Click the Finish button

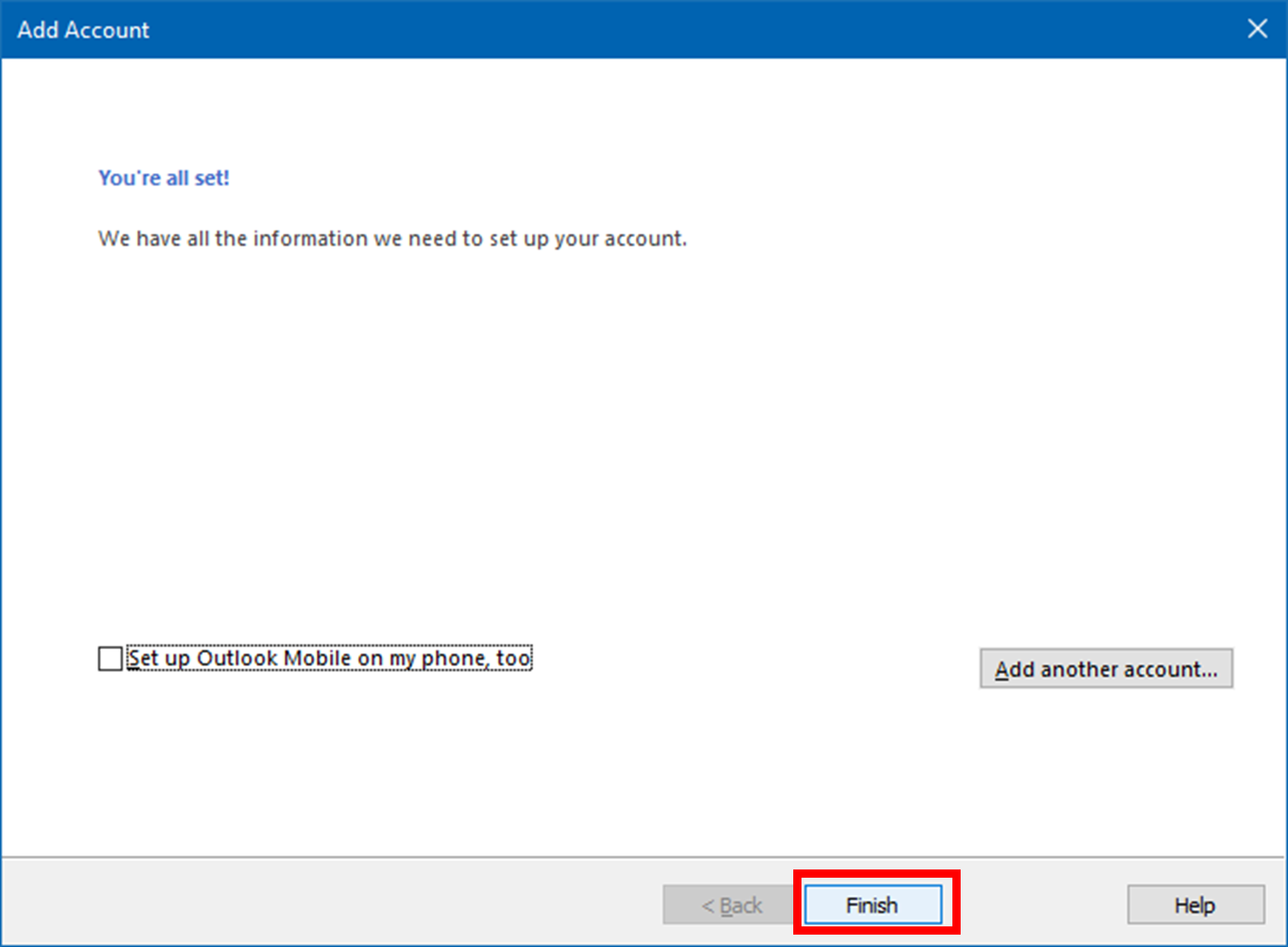(872, 905)
